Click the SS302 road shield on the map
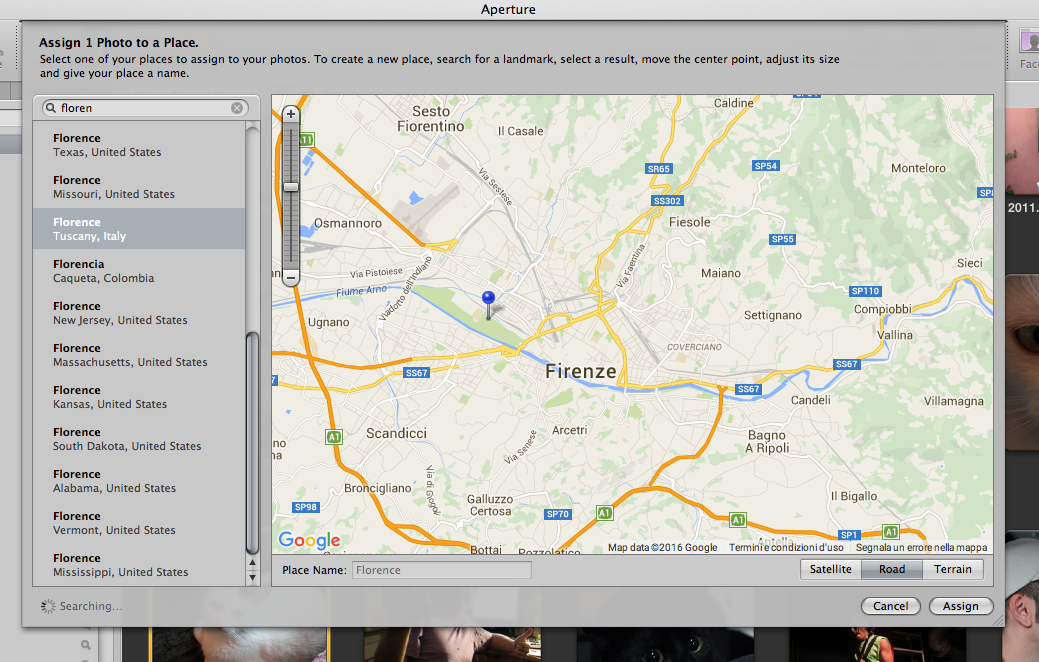Screen dimensions: 1039x662 (x=667, y=201)
